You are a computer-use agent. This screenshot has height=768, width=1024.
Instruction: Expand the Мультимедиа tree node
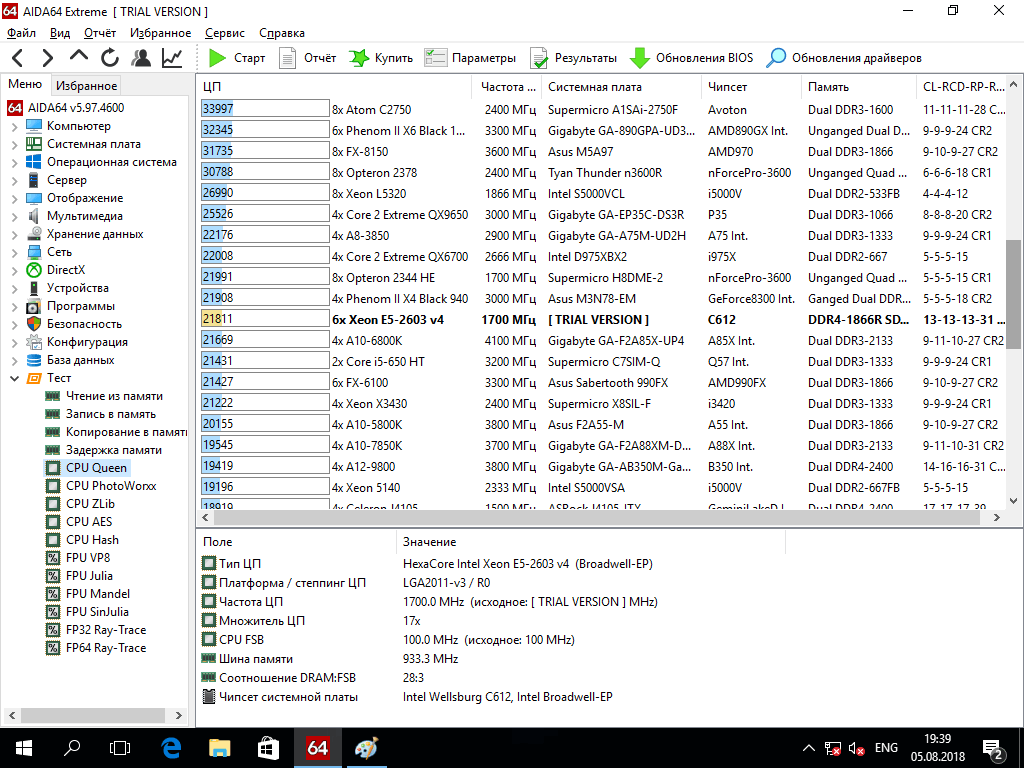14,216
